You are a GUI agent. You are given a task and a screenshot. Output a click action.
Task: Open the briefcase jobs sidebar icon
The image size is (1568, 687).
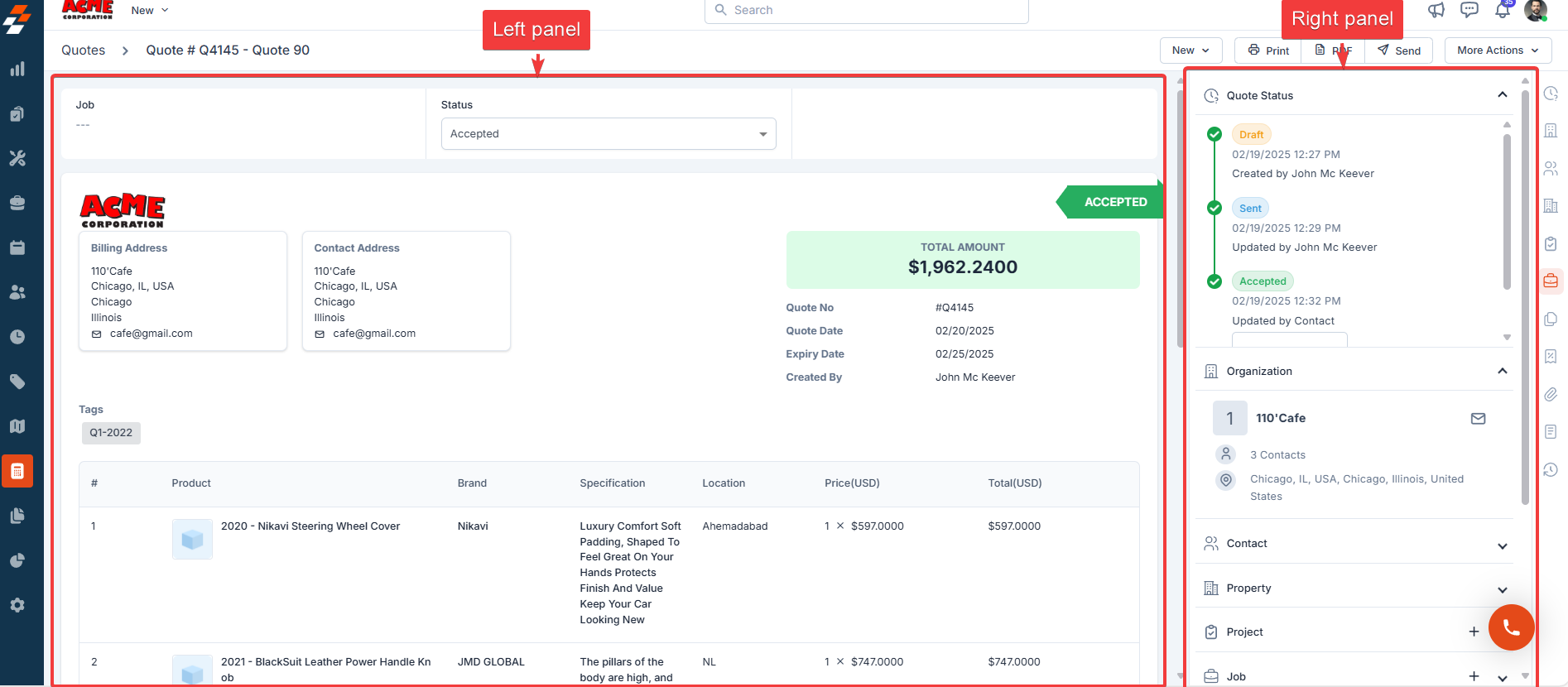click(x=17, y=203)
